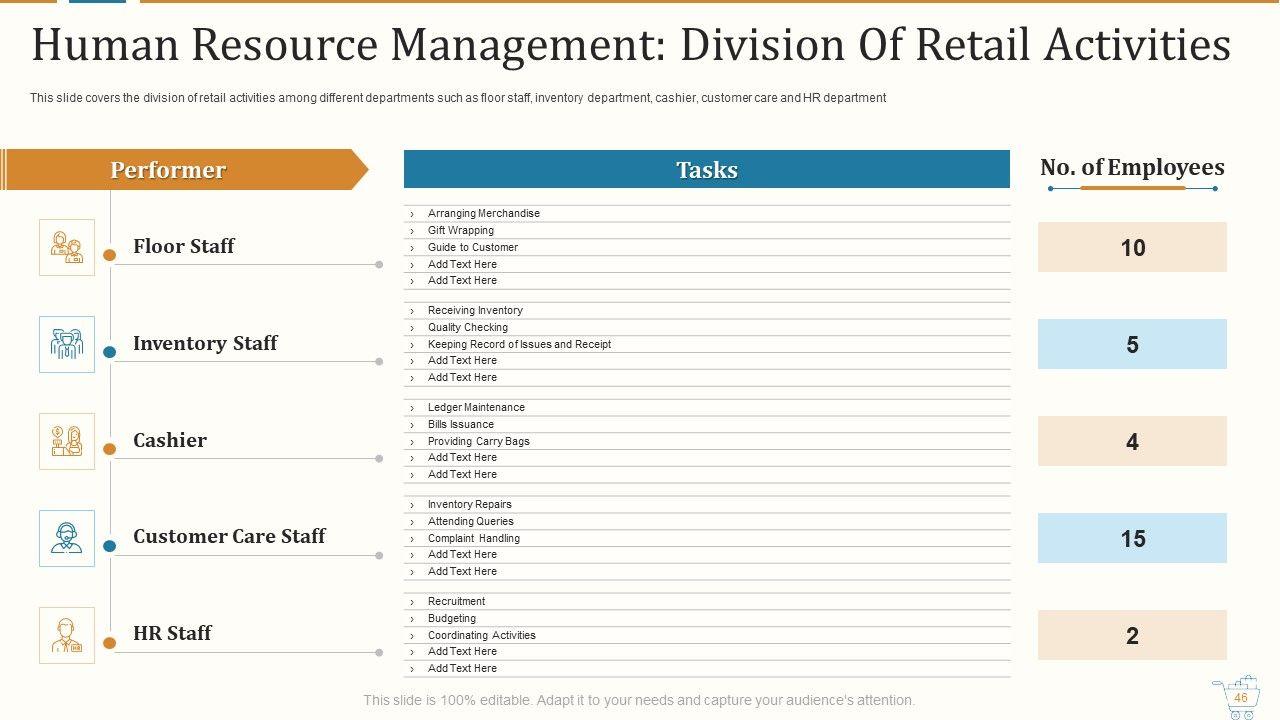Select the Cashier icon
1280x720 pixels.
pos(67,441)
